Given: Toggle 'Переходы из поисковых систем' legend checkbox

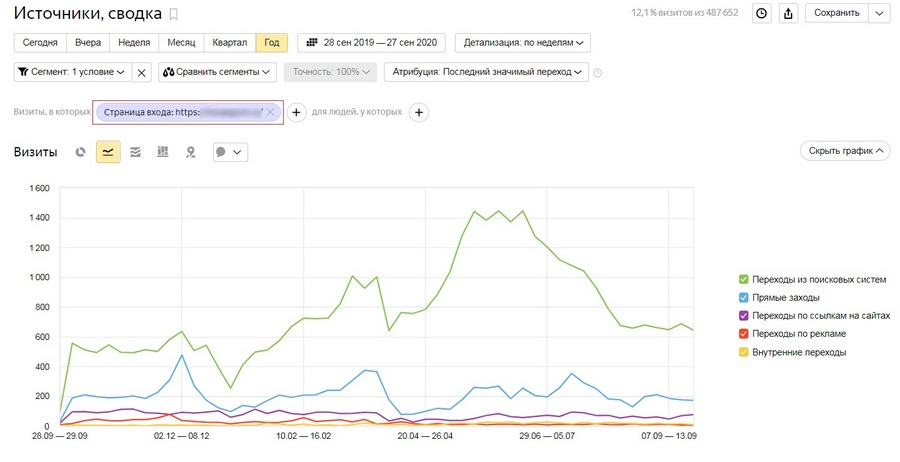Looking at the screenshot, I should coord(743,279).
